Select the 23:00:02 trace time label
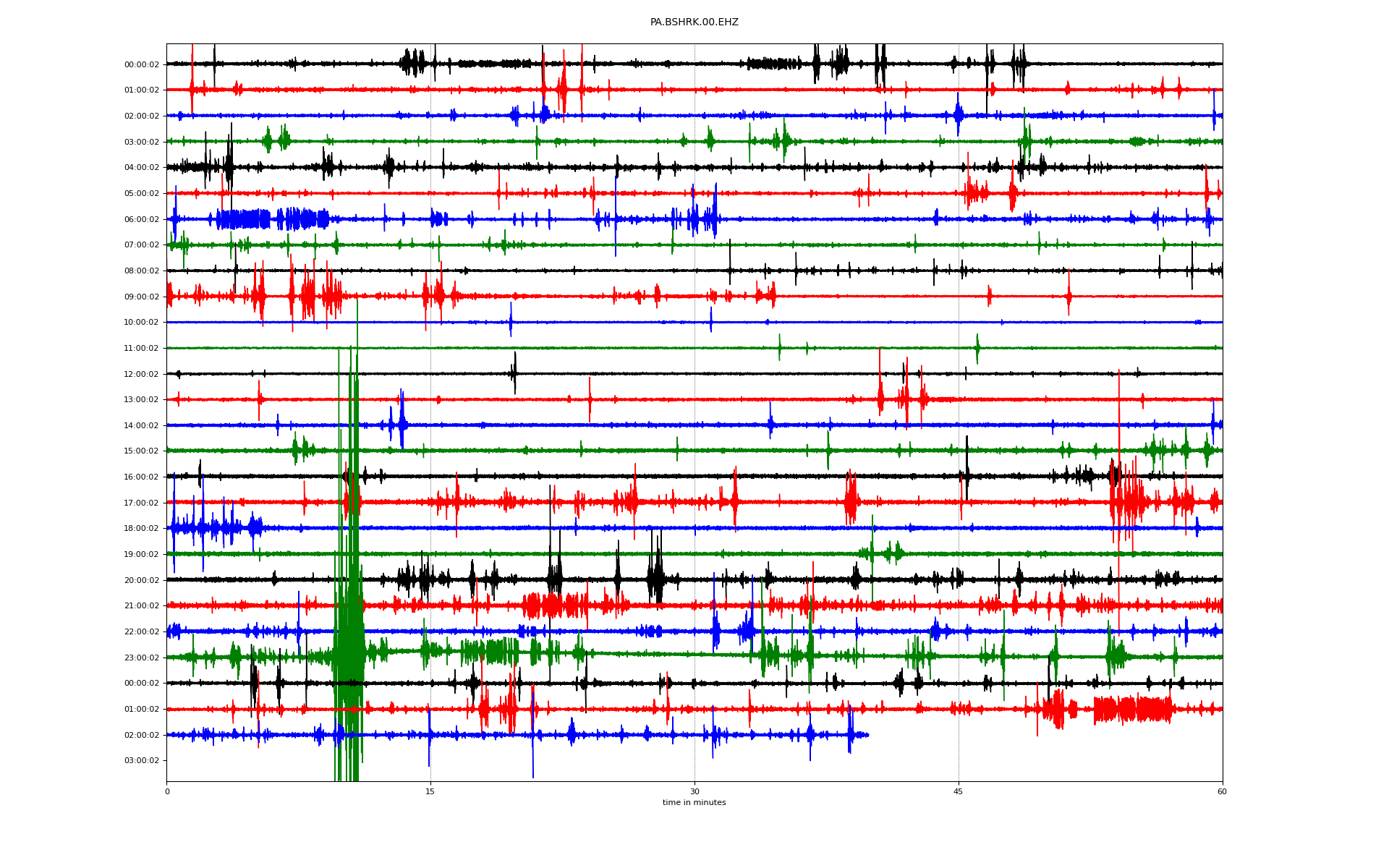 click(142, 658)
